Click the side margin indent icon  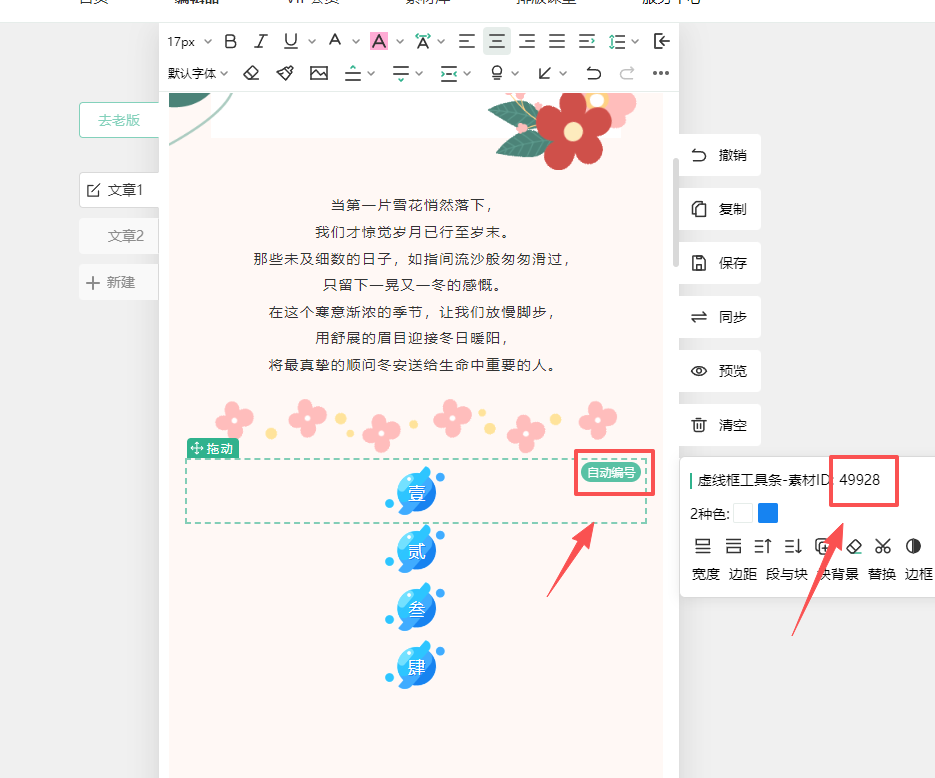449,73
